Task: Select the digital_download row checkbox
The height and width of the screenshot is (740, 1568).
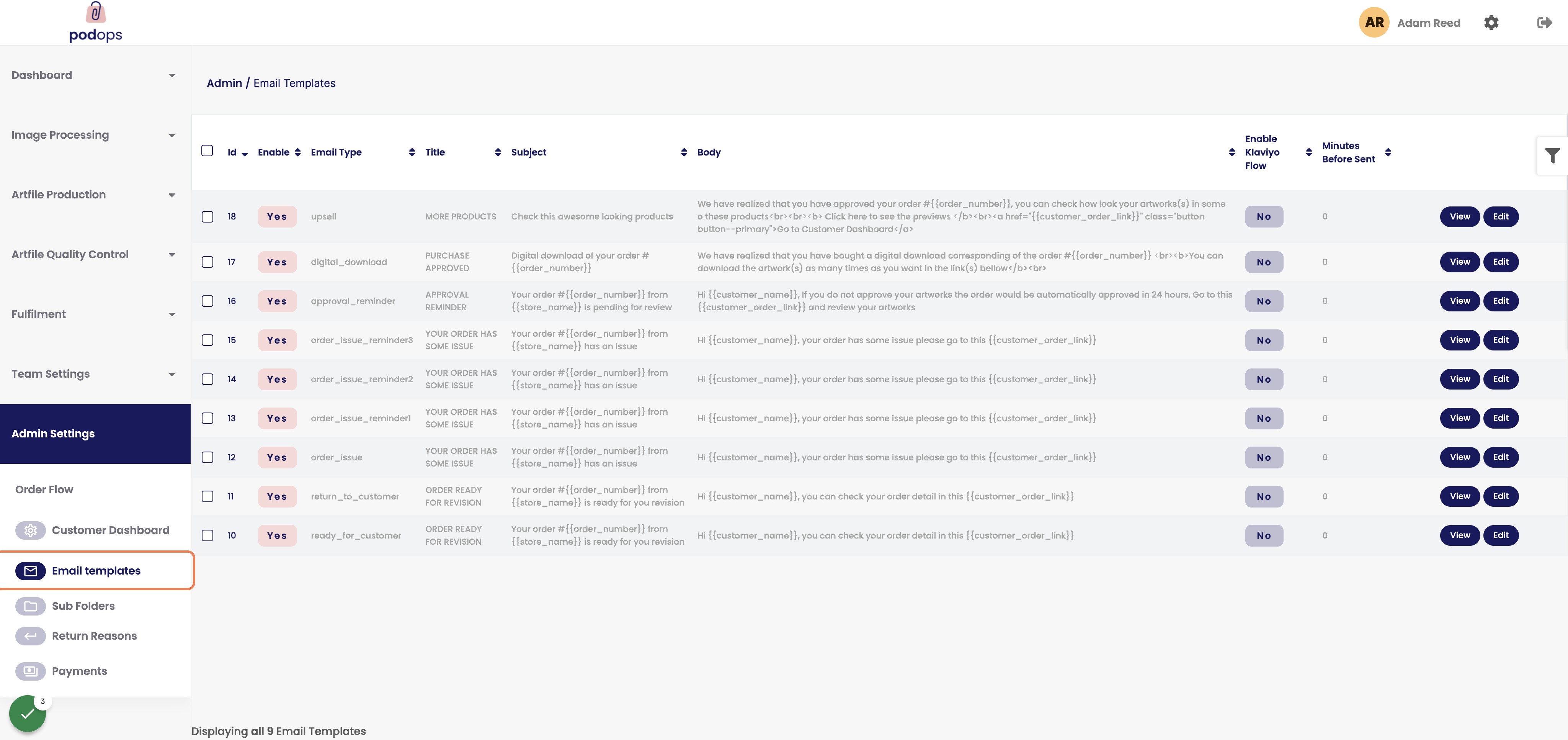Action: [x=207, y=262]
